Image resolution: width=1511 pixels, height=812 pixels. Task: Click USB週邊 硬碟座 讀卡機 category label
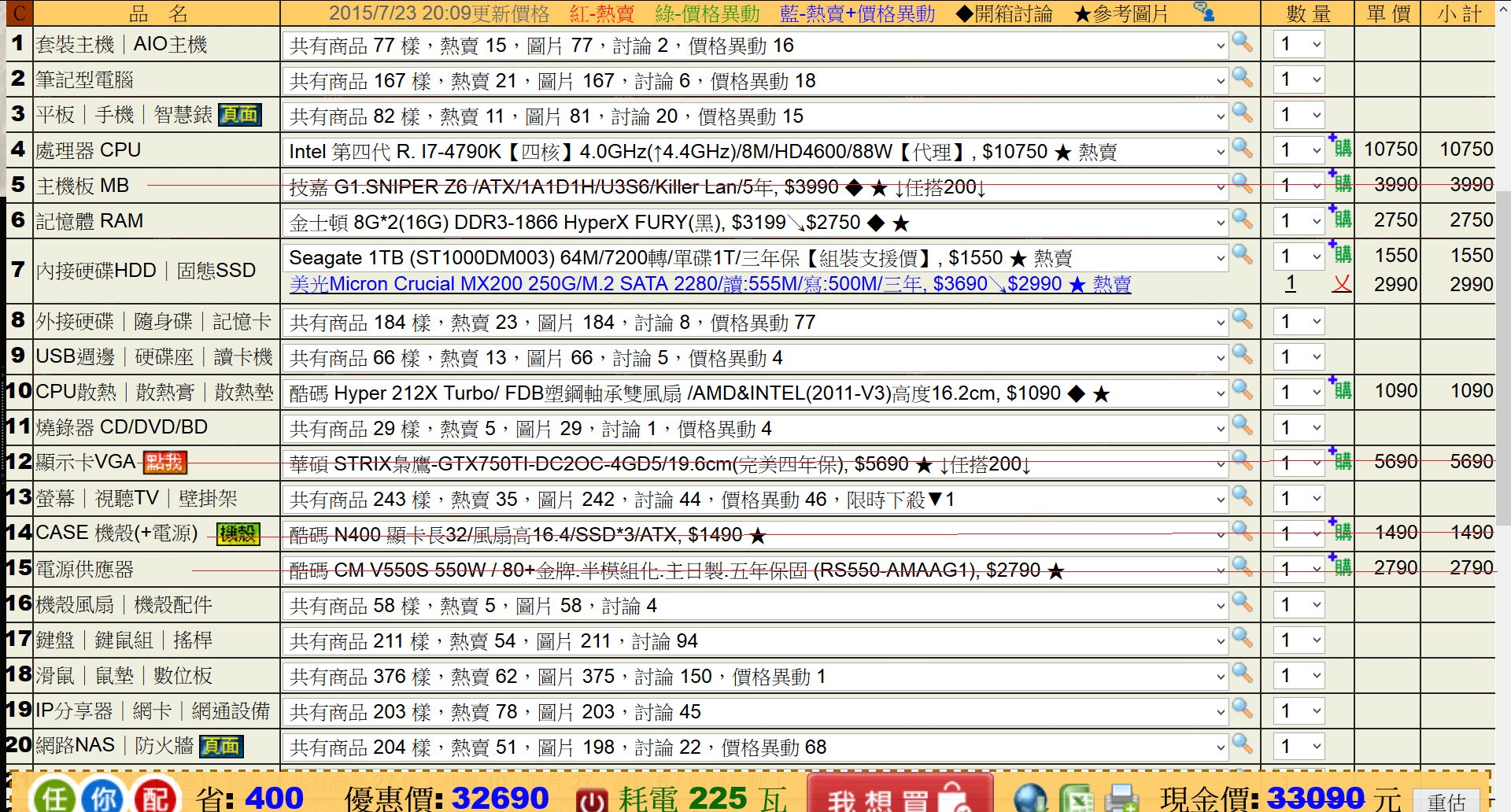coord(154,356)
